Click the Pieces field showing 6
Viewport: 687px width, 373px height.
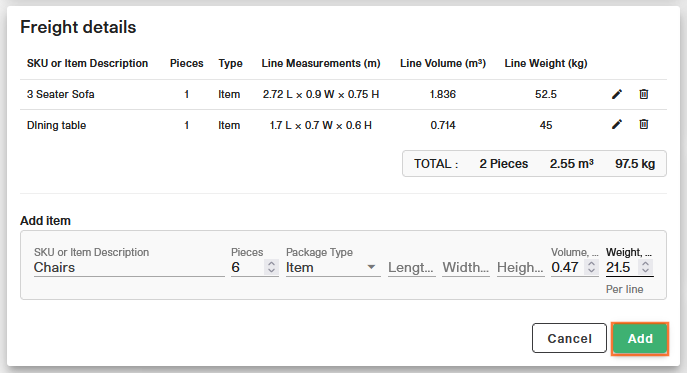pyautogui.click(x=247, y=267)
